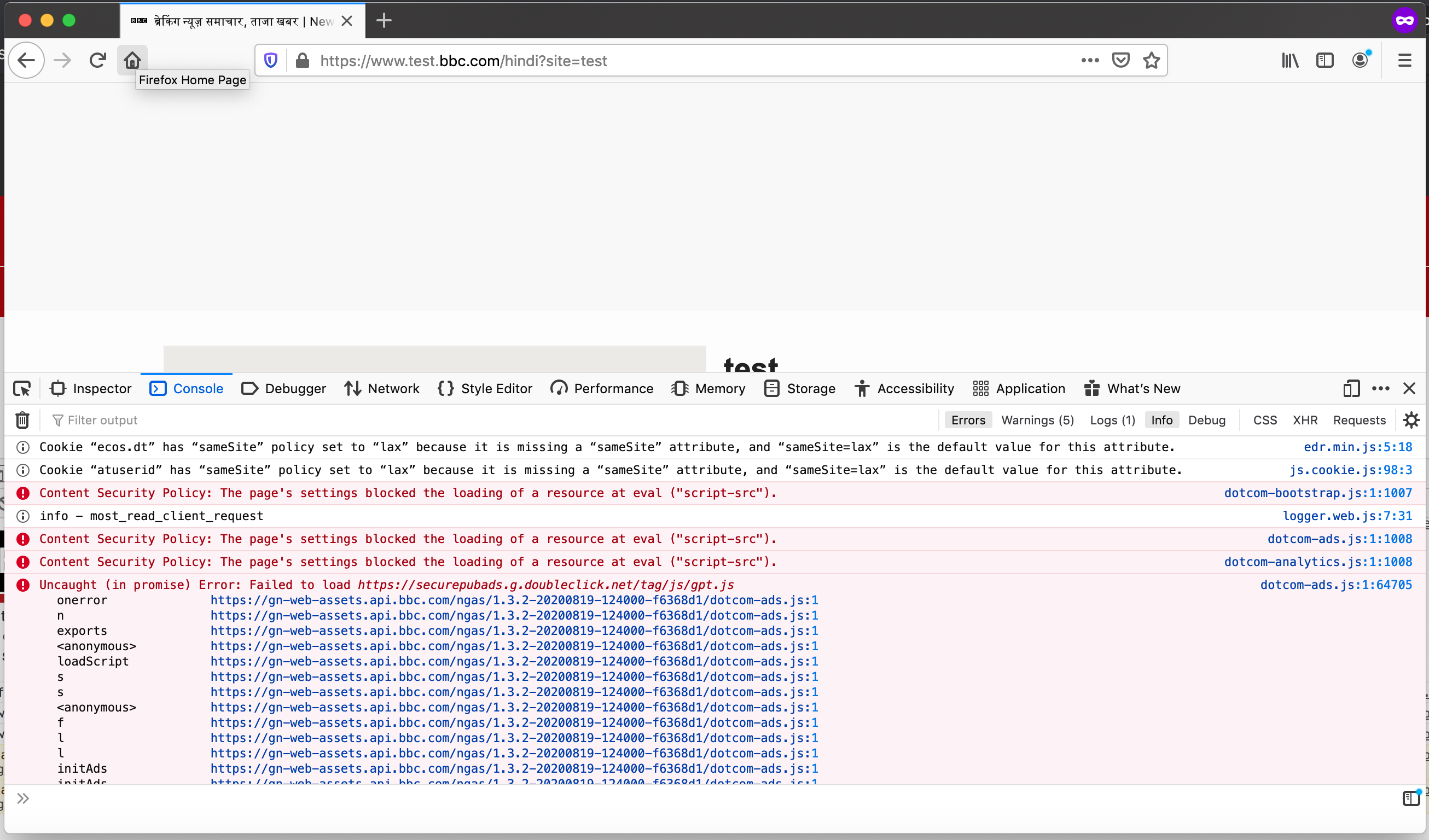Bookmark this page with the star
The width and height of the screenshot is (1429, 840).
[1152, 61]
